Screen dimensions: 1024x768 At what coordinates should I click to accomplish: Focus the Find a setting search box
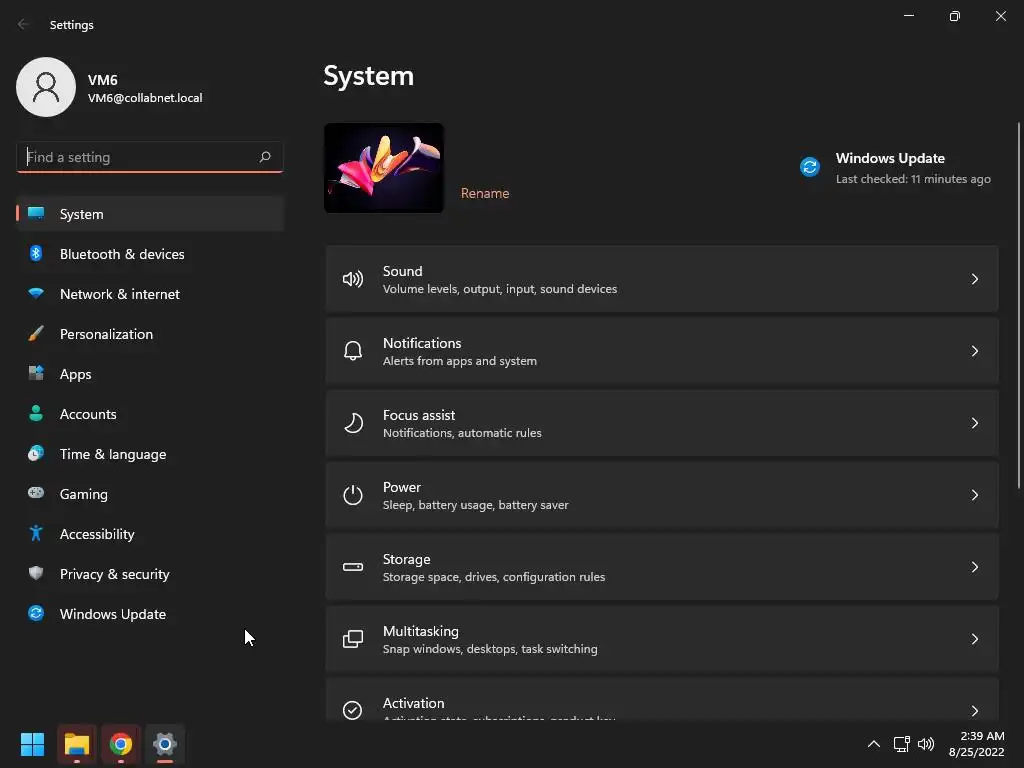click(x=138, y=157)
